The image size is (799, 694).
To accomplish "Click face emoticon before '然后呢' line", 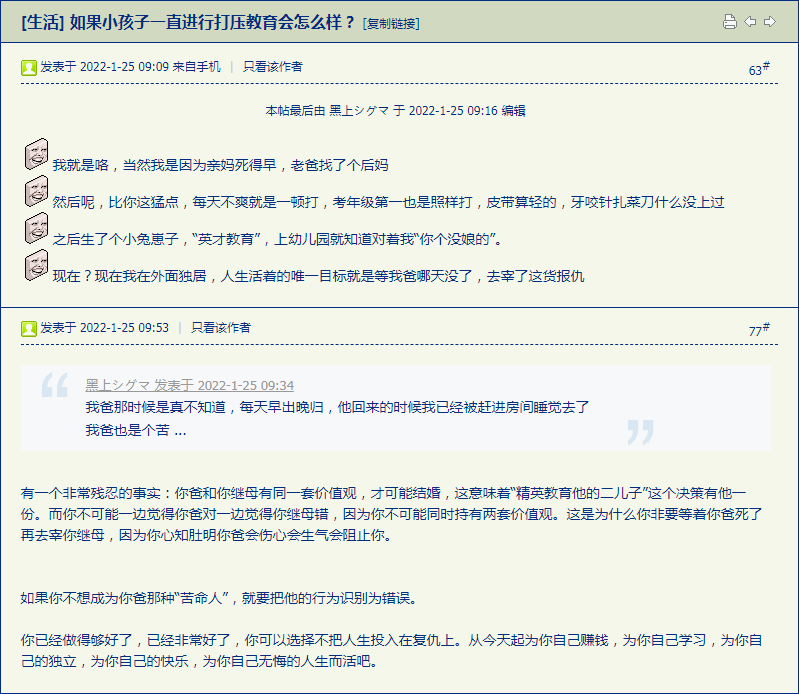I will [x=37, y=191].
